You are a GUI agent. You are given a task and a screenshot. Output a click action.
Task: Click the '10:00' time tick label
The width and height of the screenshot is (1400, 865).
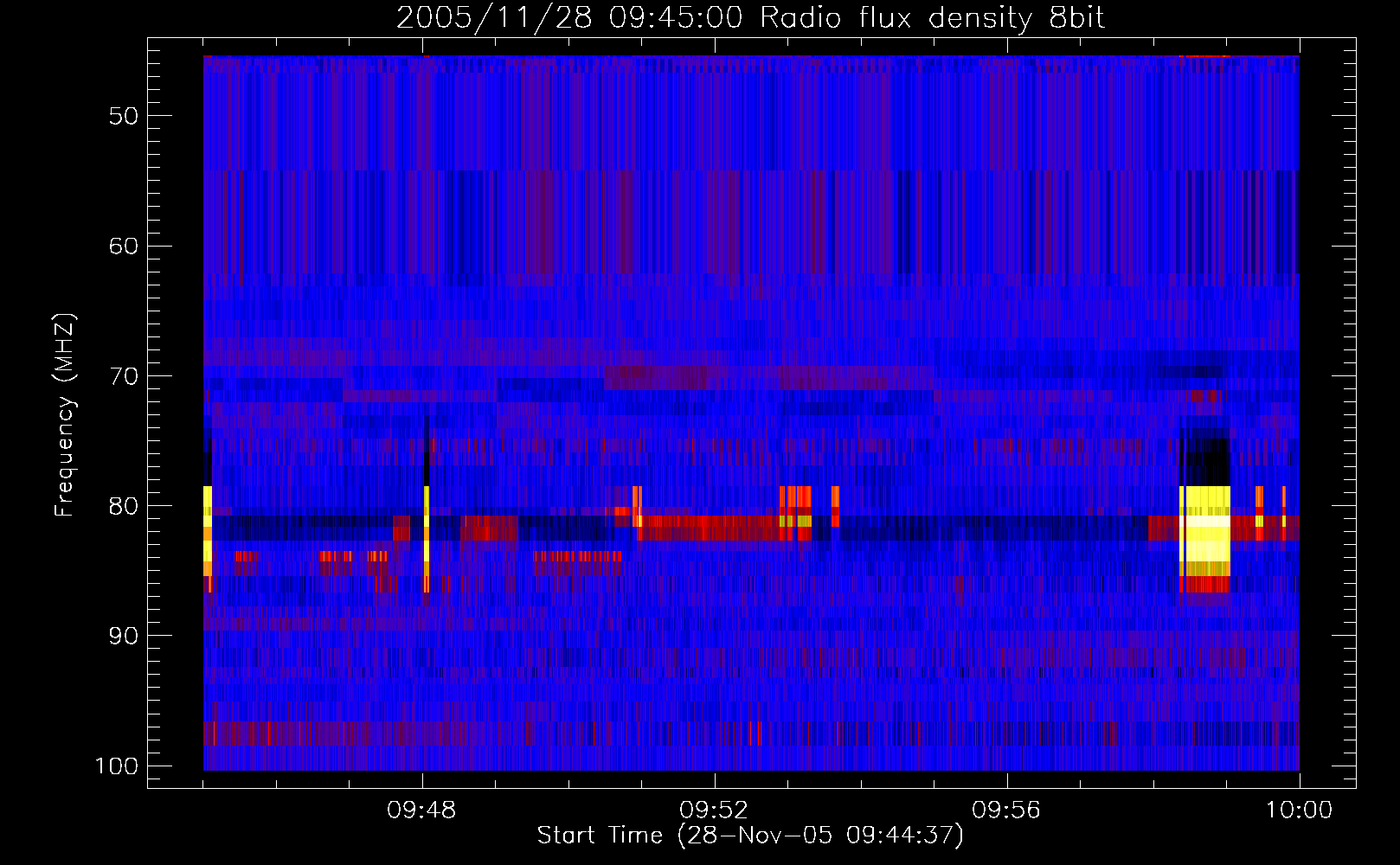[x=1299, y=811]
